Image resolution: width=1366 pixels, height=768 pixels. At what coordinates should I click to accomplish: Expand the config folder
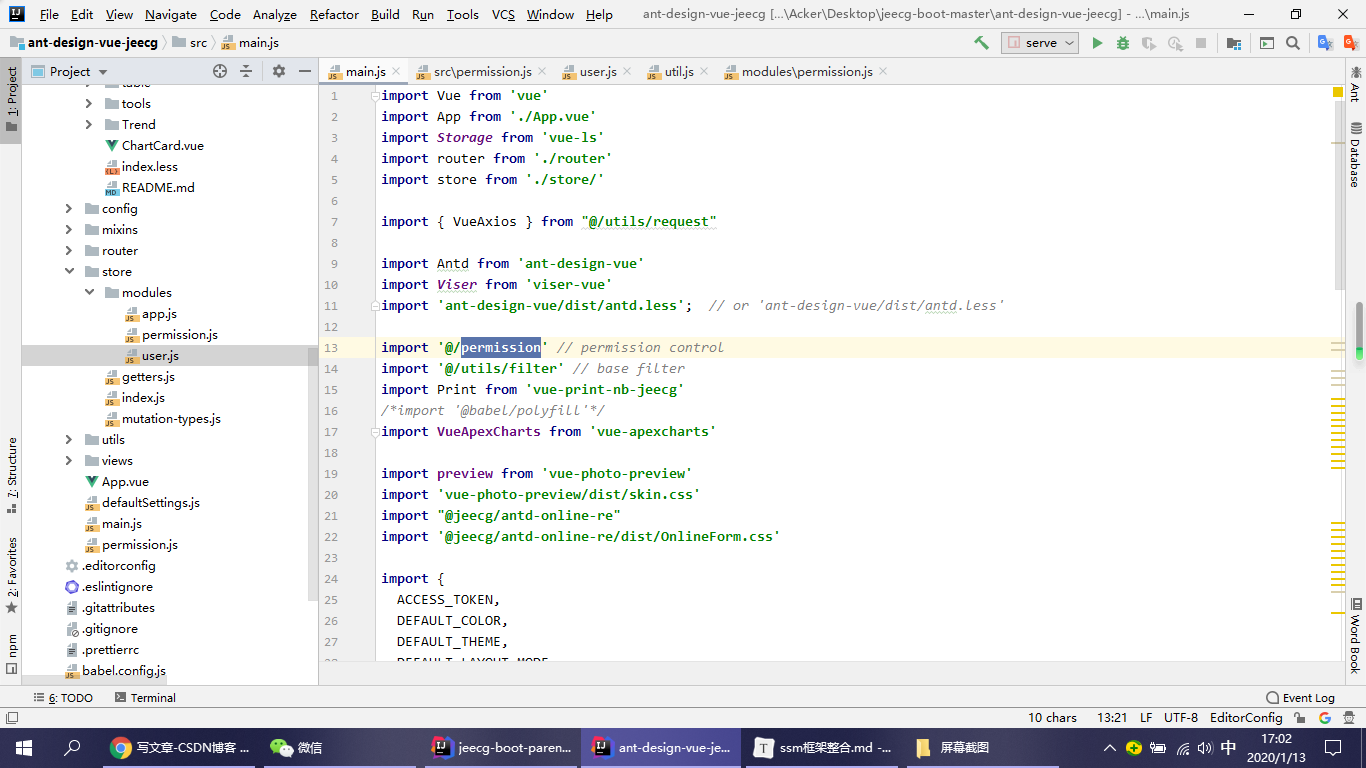pos(69,208)
